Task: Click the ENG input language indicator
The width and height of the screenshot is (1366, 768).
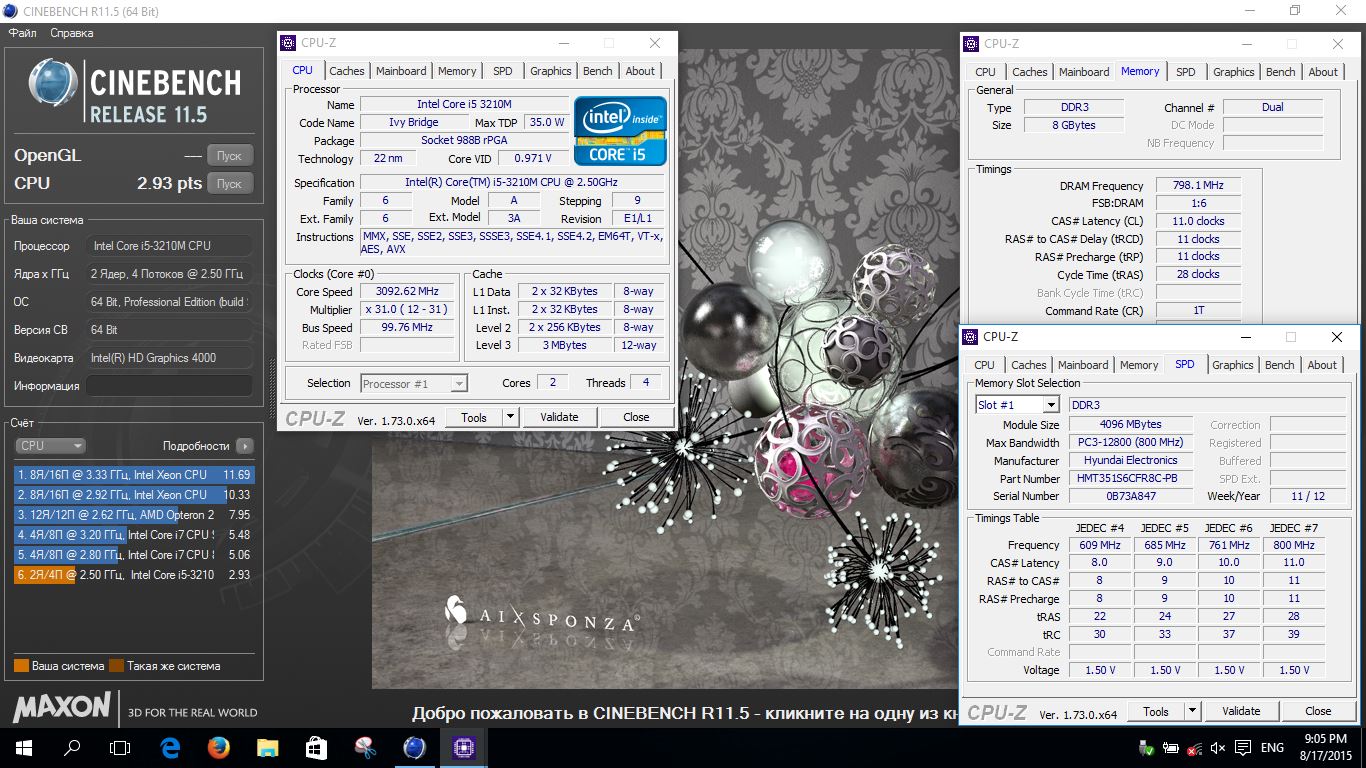Action: pos(1272,748)
